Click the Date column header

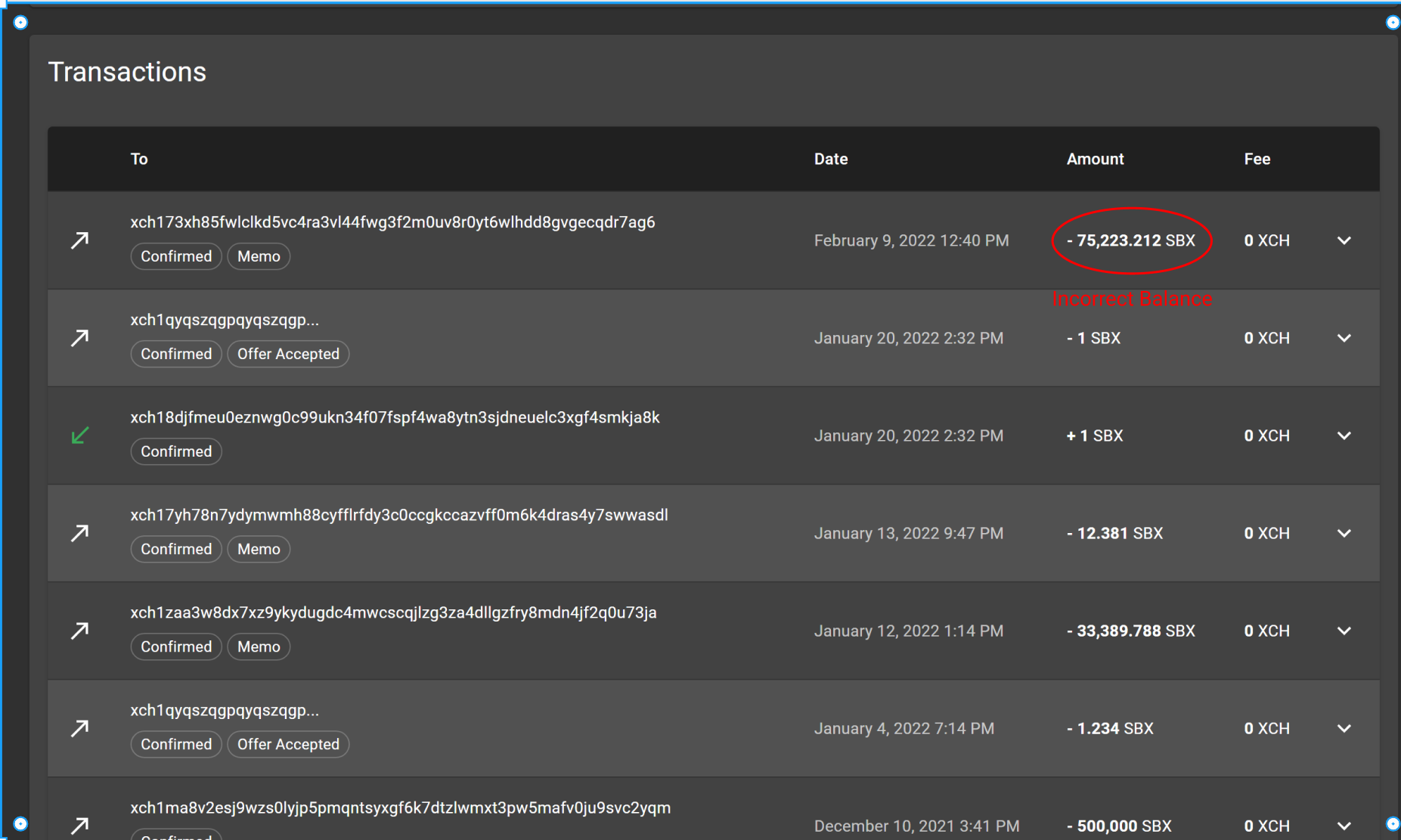tap(830, 159)
